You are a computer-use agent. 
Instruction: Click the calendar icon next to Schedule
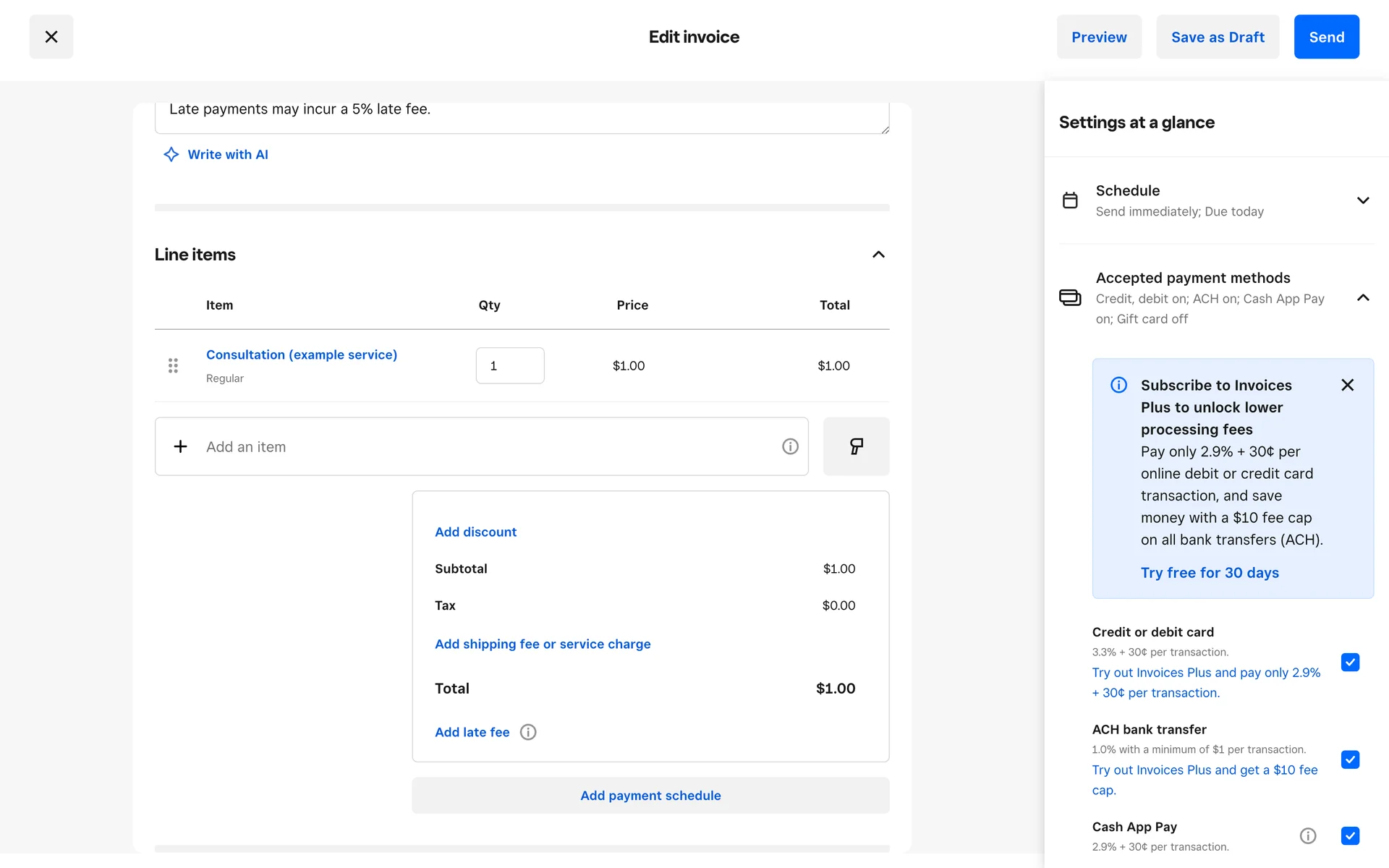pyautogui.click(x=1070, y=200)
